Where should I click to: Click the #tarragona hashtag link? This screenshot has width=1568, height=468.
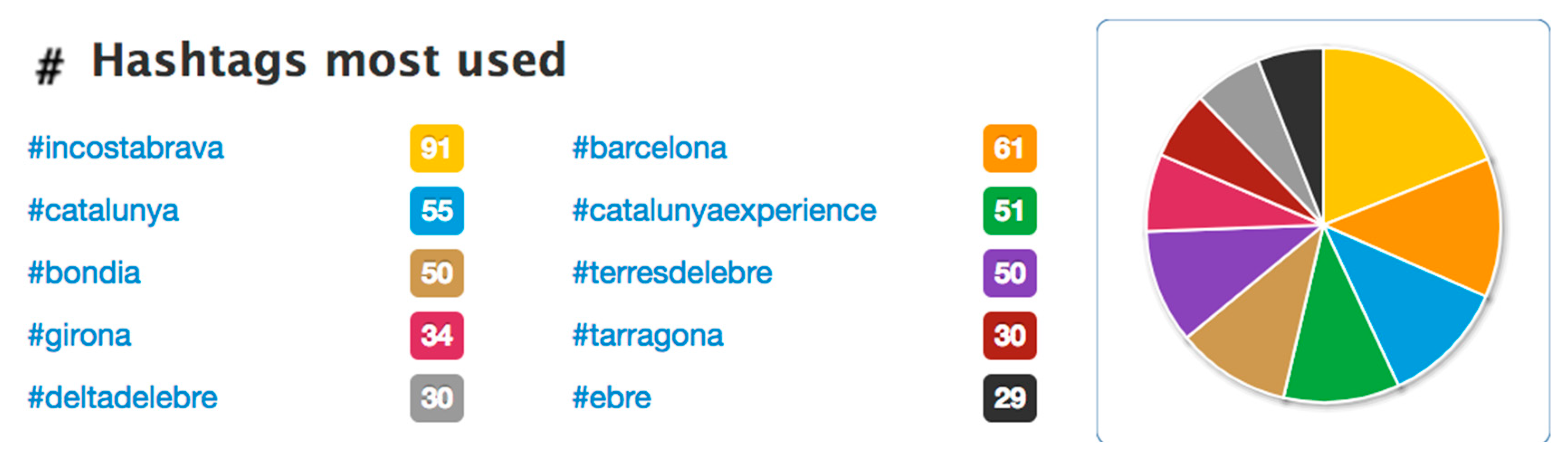[x=648, y=336]
